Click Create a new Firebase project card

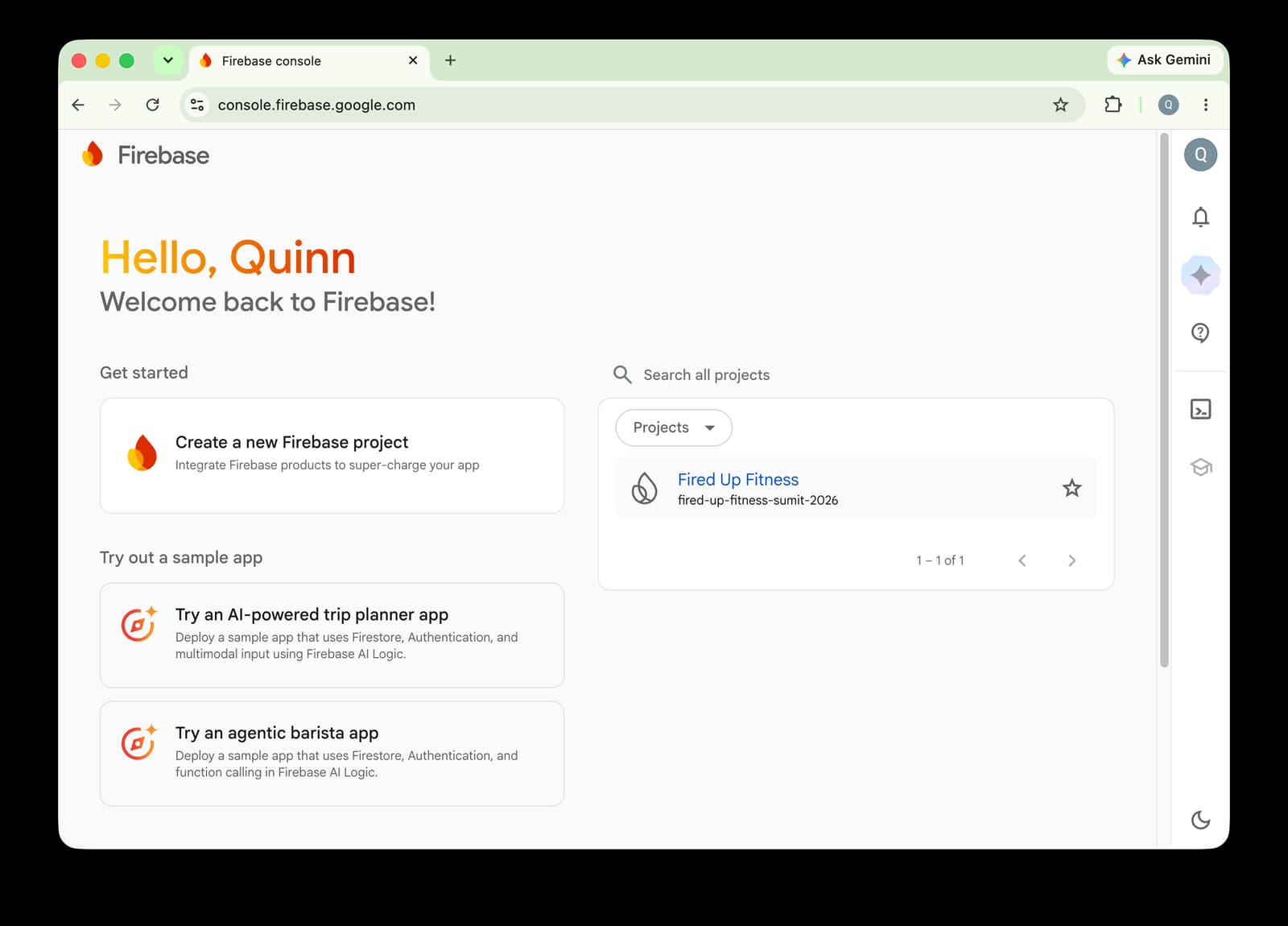click(332, 456)
